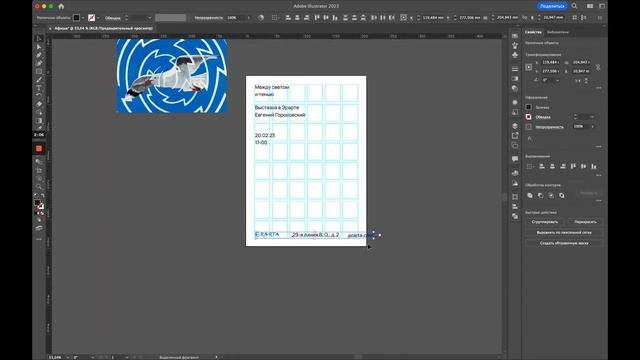Click Unite in the pathfinder section
This screenshot has width=640, height=360.
(529, 196)
